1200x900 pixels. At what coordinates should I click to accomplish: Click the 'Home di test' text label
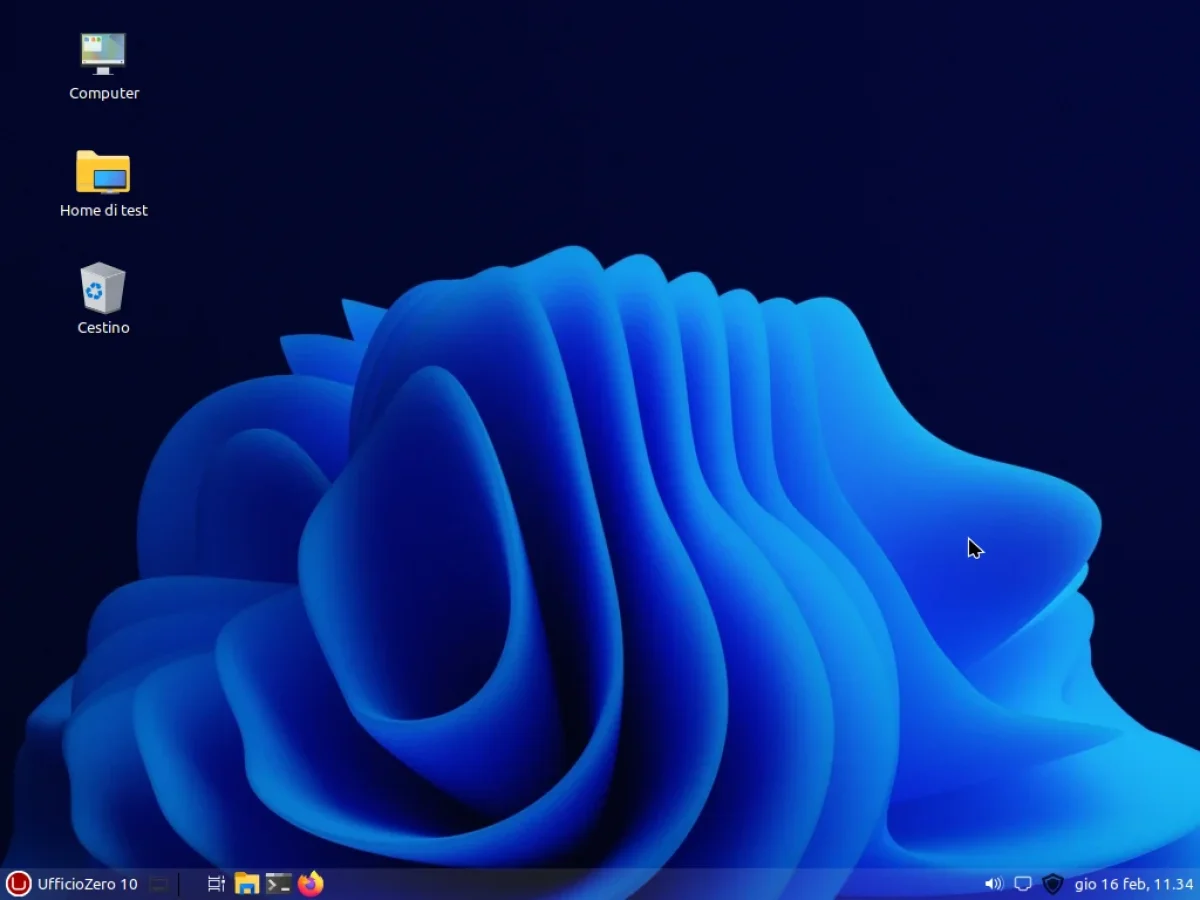(x=104, y=210)
